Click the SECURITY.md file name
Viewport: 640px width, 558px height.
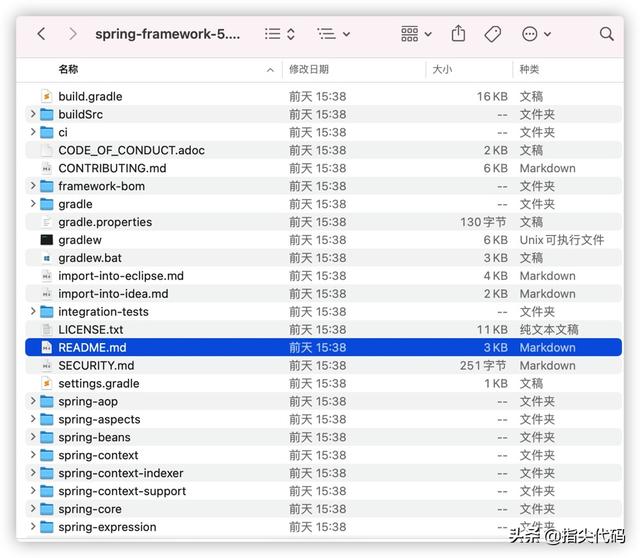coord(96,366)
